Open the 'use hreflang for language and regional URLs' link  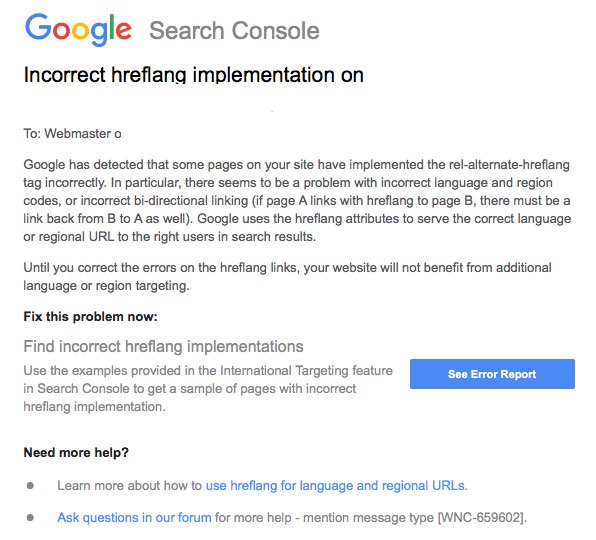[335, 486]
